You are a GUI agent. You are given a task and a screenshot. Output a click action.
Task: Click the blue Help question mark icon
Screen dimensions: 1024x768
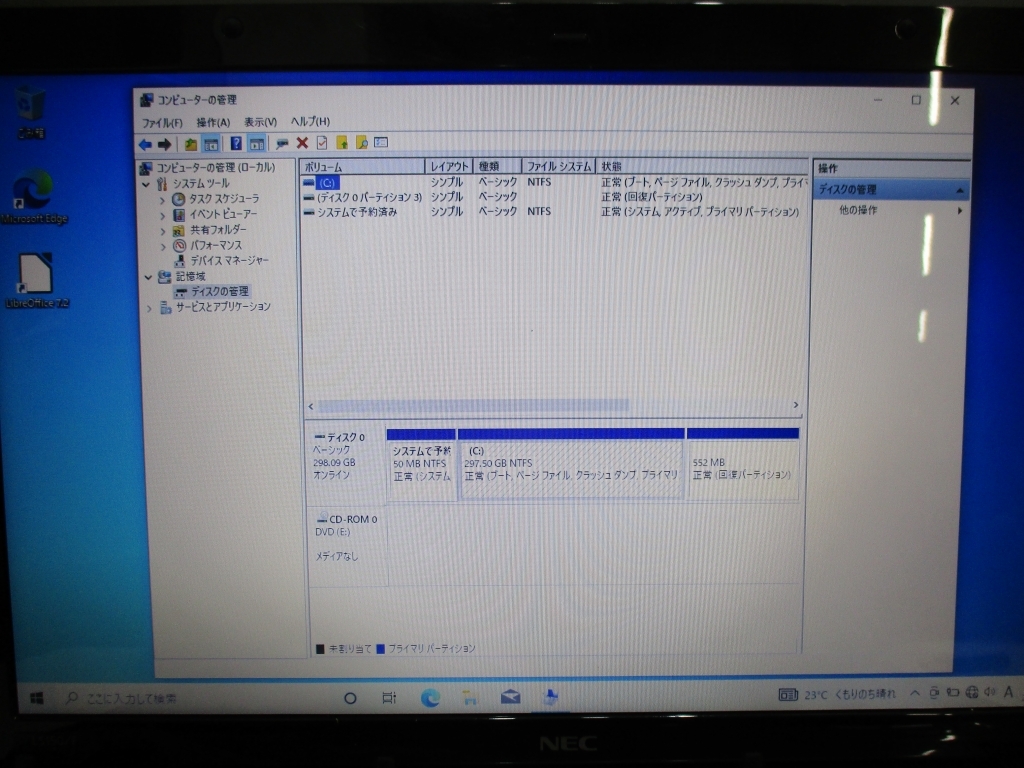(236, 144)
